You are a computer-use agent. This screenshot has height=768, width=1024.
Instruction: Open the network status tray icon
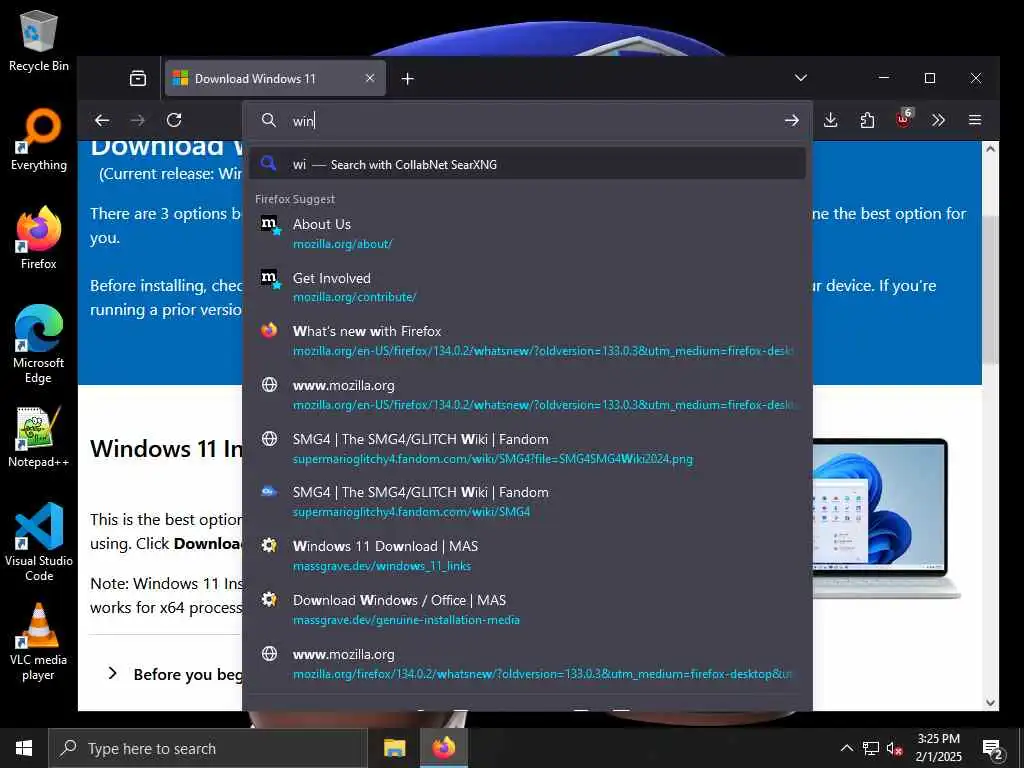(871, 748)
